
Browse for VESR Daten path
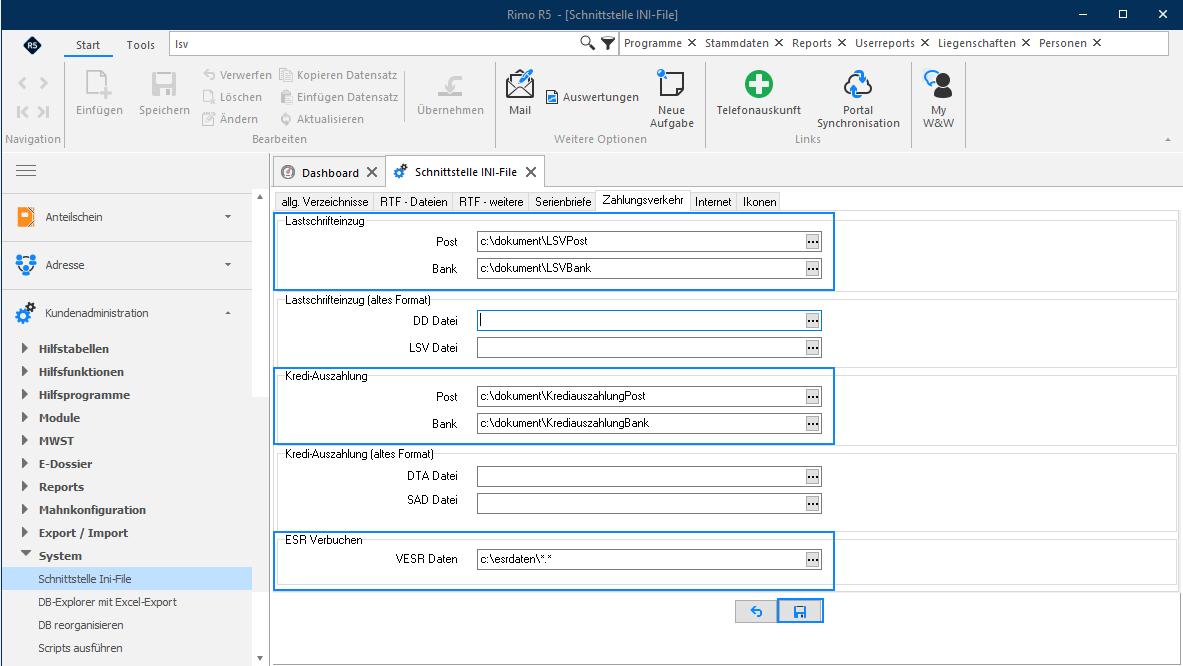tap(813, 560)
